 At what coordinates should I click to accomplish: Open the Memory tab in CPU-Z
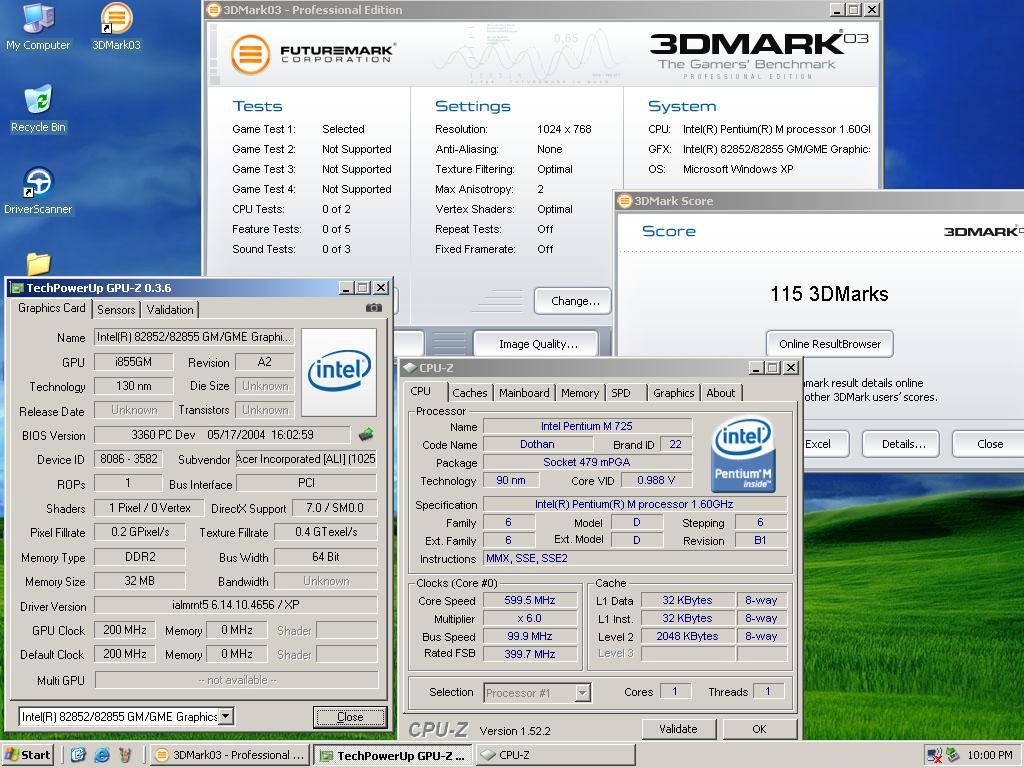click(580, 392)
